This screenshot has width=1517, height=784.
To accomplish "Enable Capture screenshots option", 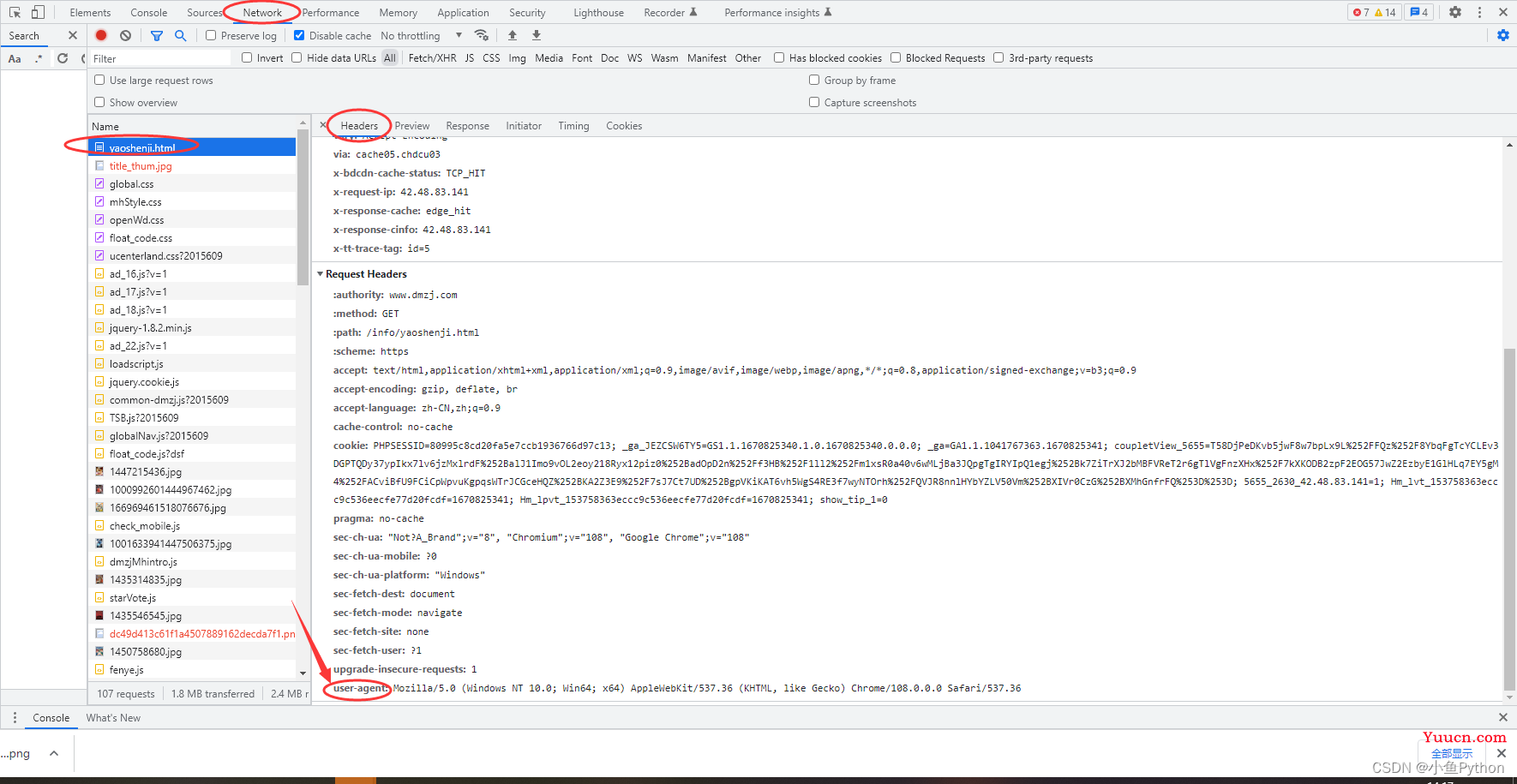I will point(814,102).
